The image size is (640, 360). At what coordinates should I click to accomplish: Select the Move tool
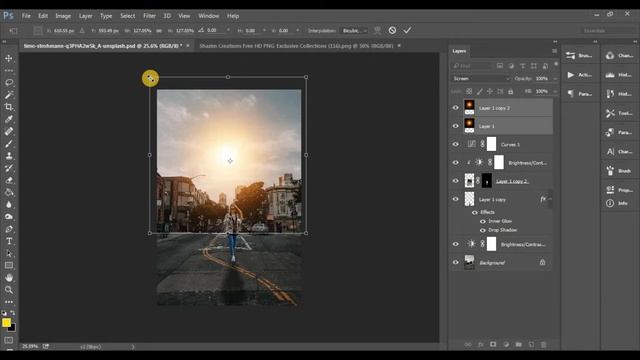[9, 58]
